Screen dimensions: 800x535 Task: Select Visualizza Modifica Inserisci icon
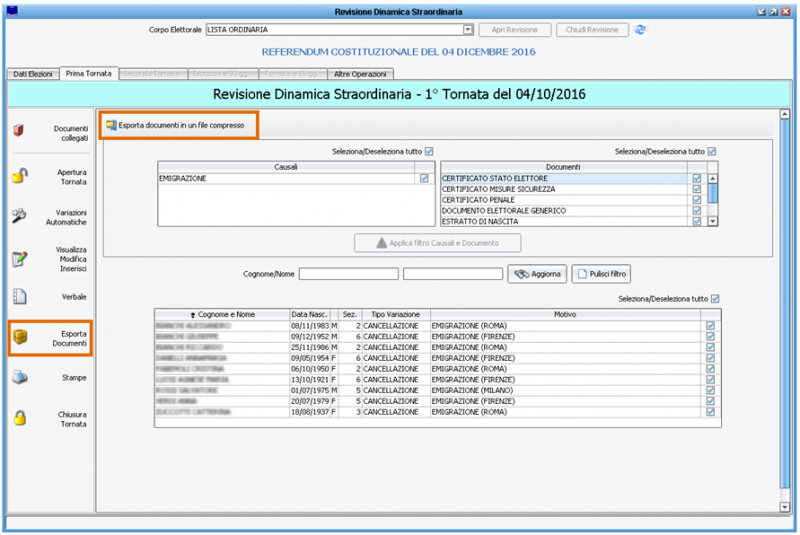point(19,260)
